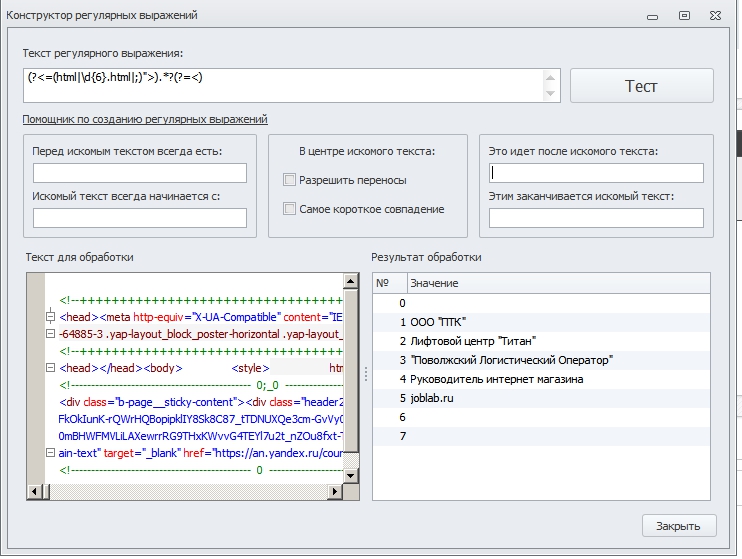742x559 pixels.
Task: Click the field under Искомый текст всегда начинается с
Action: [x=140, y=218]
